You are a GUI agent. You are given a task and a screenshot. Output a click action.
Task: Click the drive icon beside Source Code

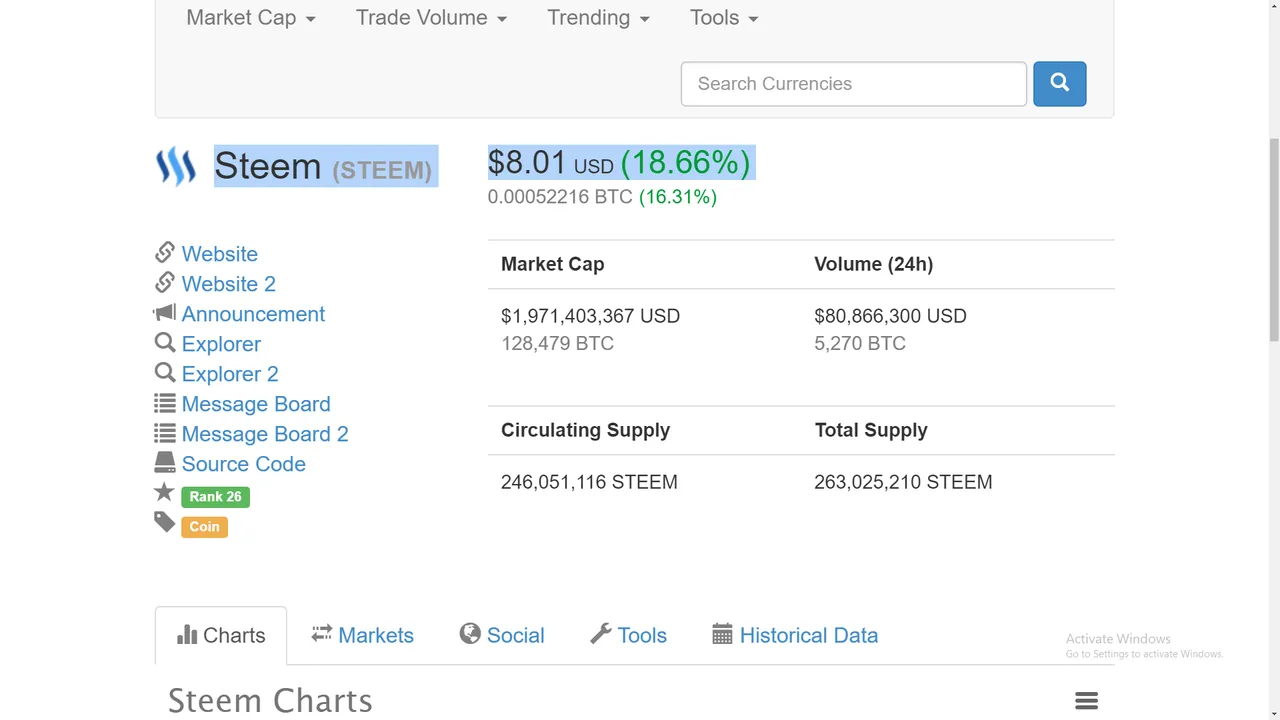165,462
